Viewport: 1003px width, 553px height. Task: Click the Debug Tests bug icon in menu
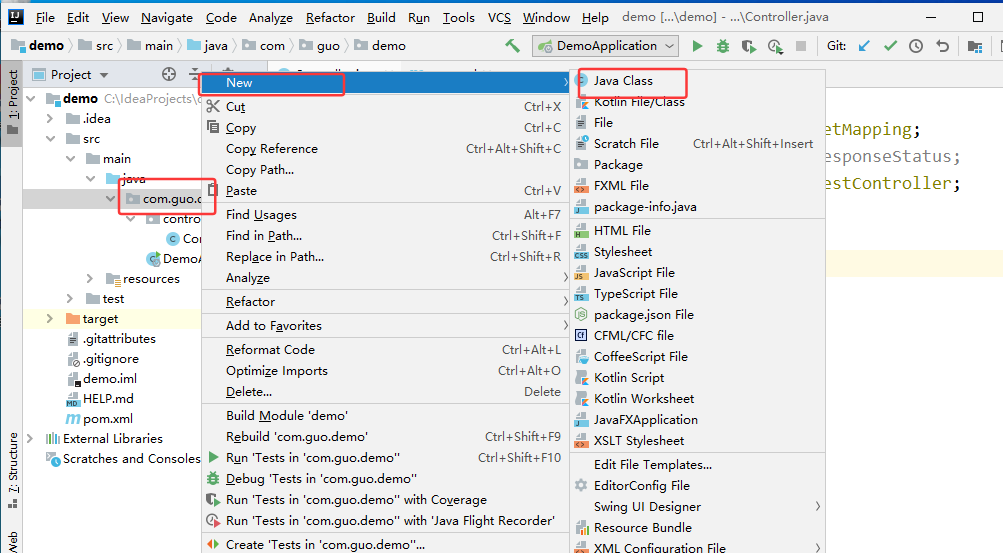pos(213,478)
